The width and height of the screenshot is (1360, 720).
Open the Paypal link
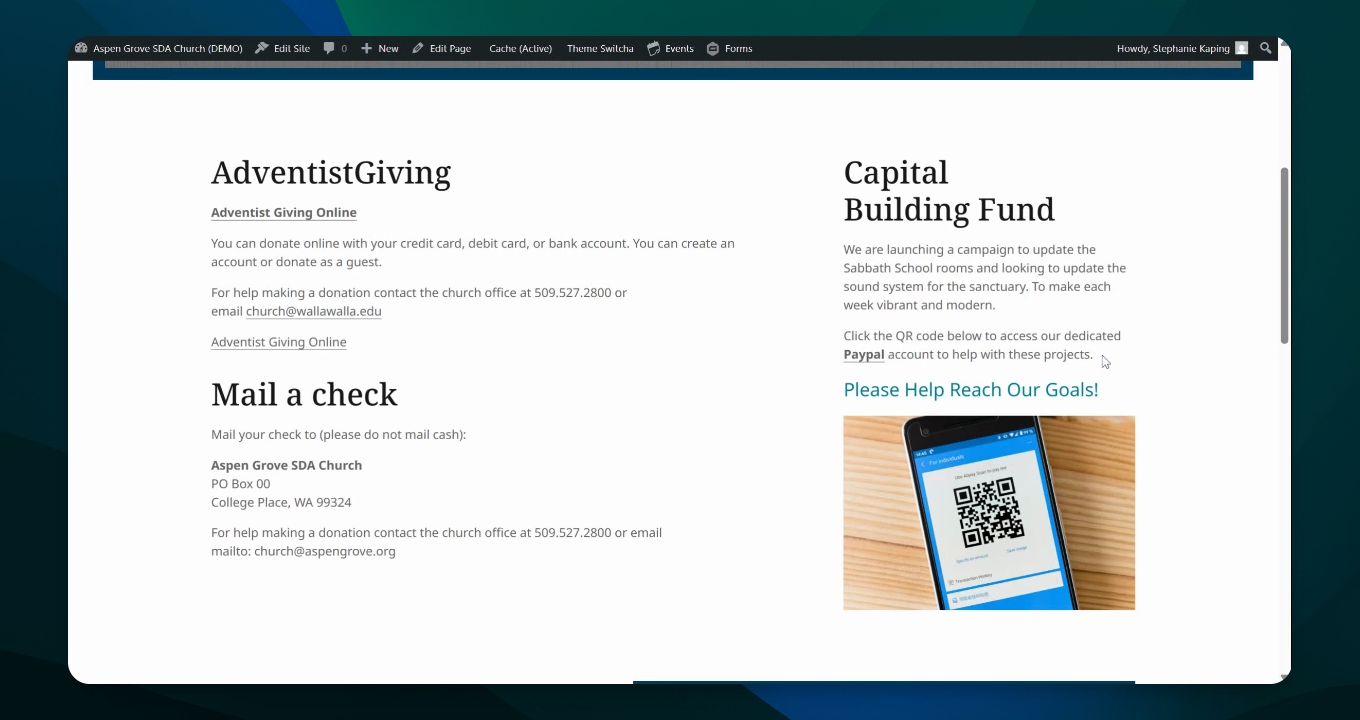point(864,354)
